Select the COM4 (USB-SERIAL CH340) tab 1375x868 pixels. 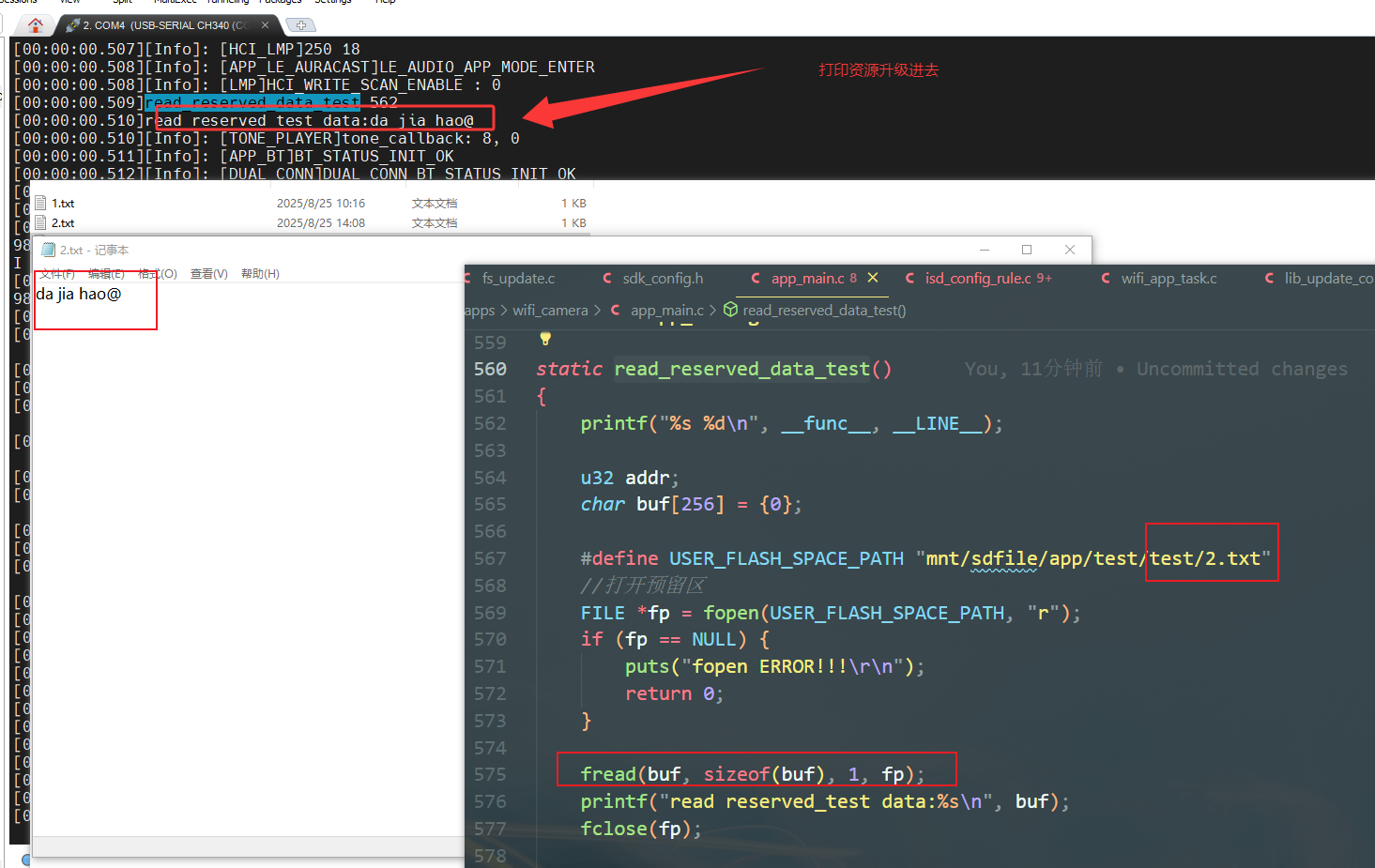click(x=165, y=25)
